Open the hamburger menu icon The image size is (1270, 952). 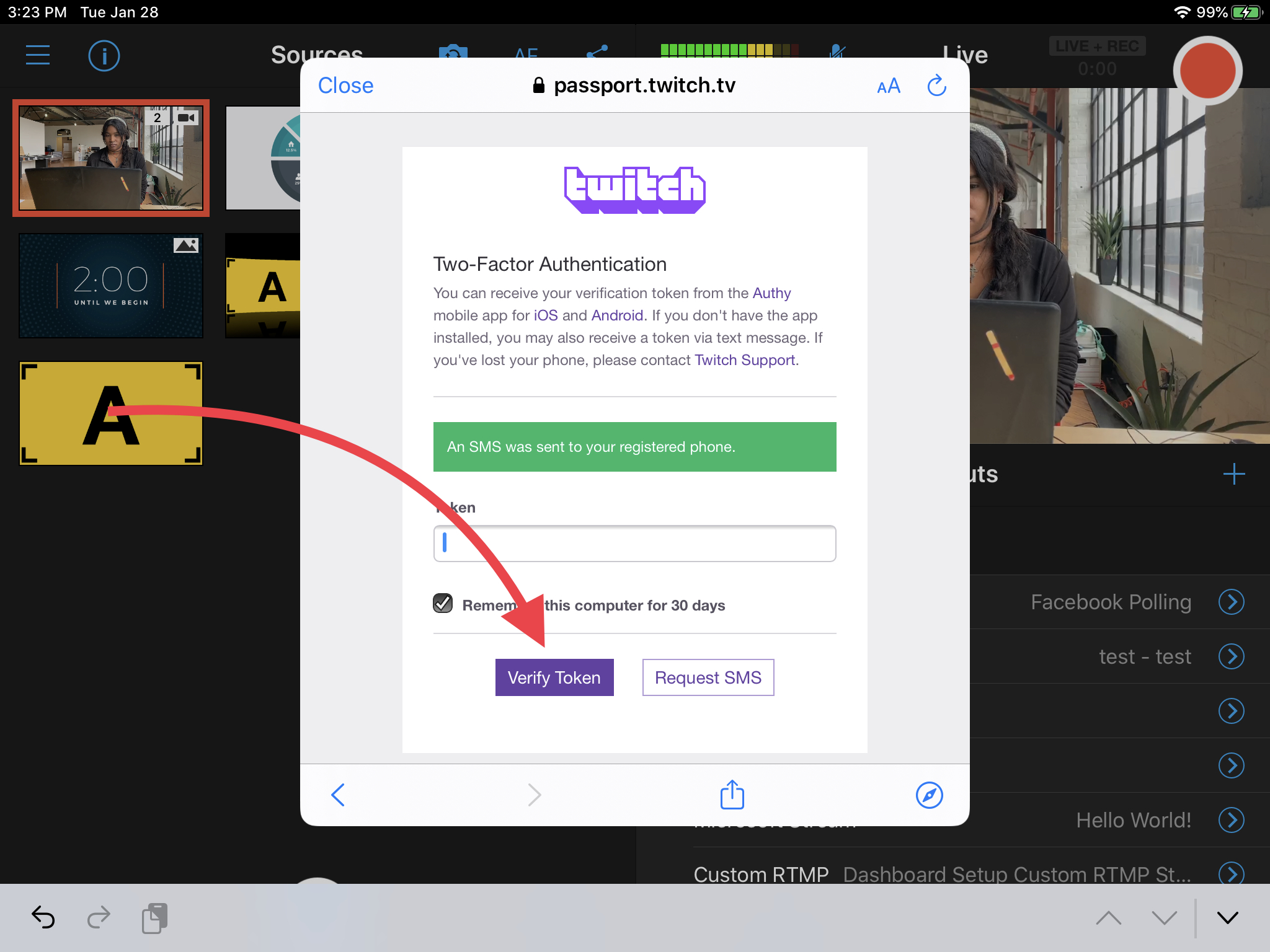[38, 55]
